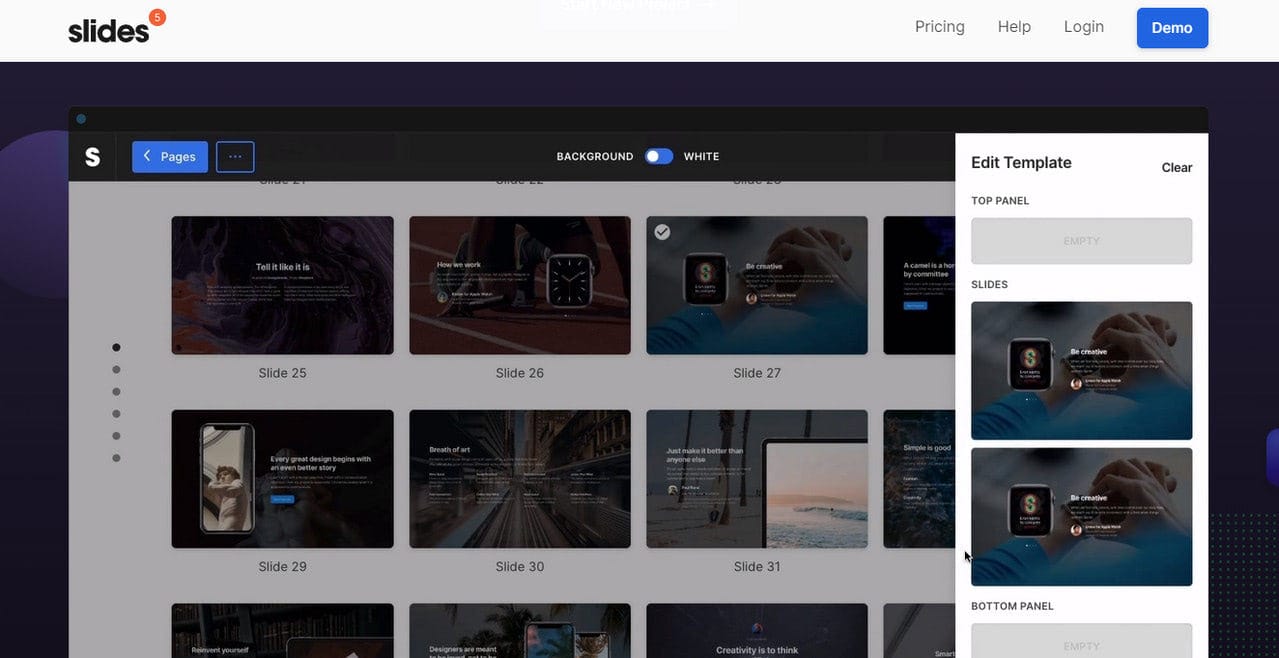Select the Slide 29 thumbnail
The width and height of the screenshot is (1279, 658).
(282, 479)
